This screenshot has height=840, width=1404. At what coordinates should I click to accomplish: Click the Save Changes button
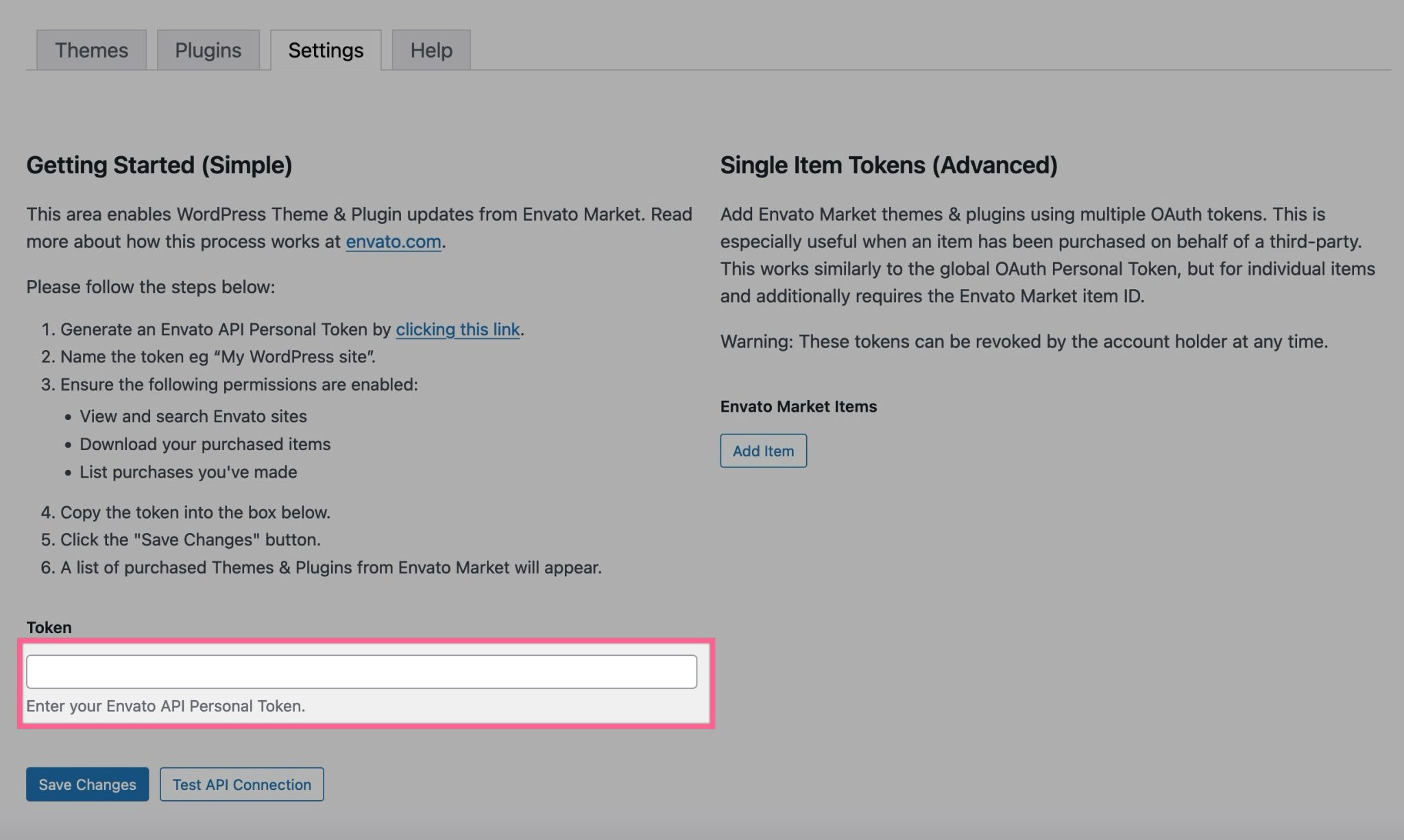pos(87,785)
